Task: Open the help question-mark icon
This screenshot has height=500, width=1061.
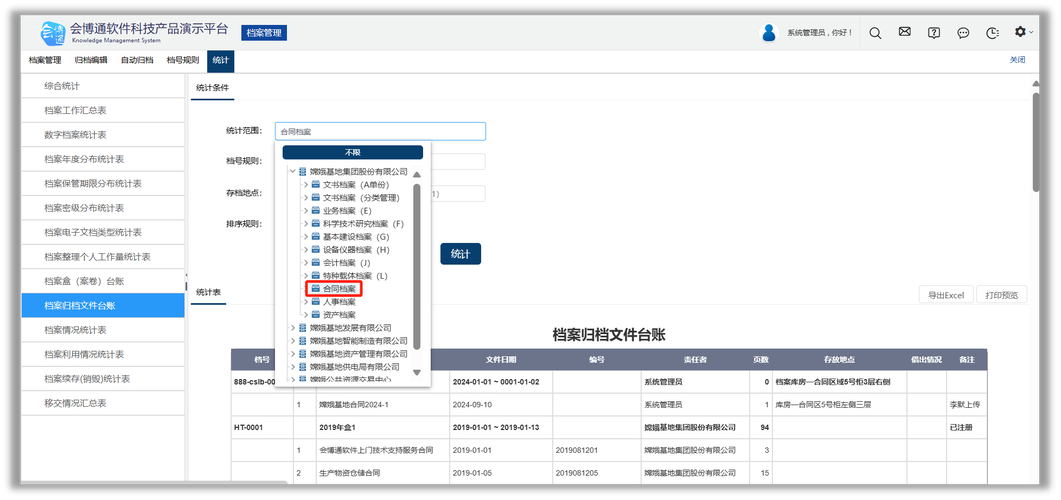Action: [x=934, y=32]
